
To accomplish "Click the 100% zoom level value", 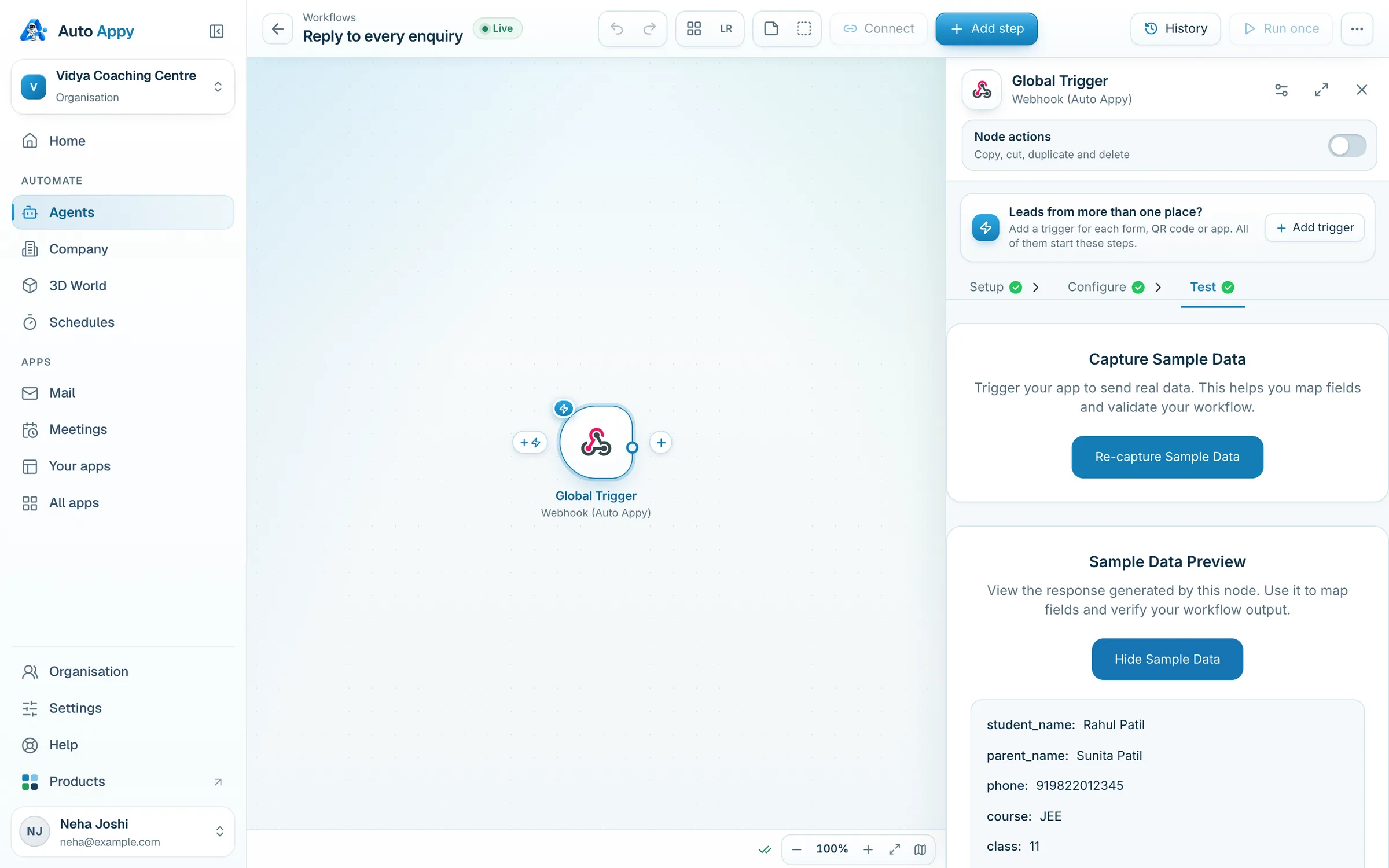I will 832,849.
